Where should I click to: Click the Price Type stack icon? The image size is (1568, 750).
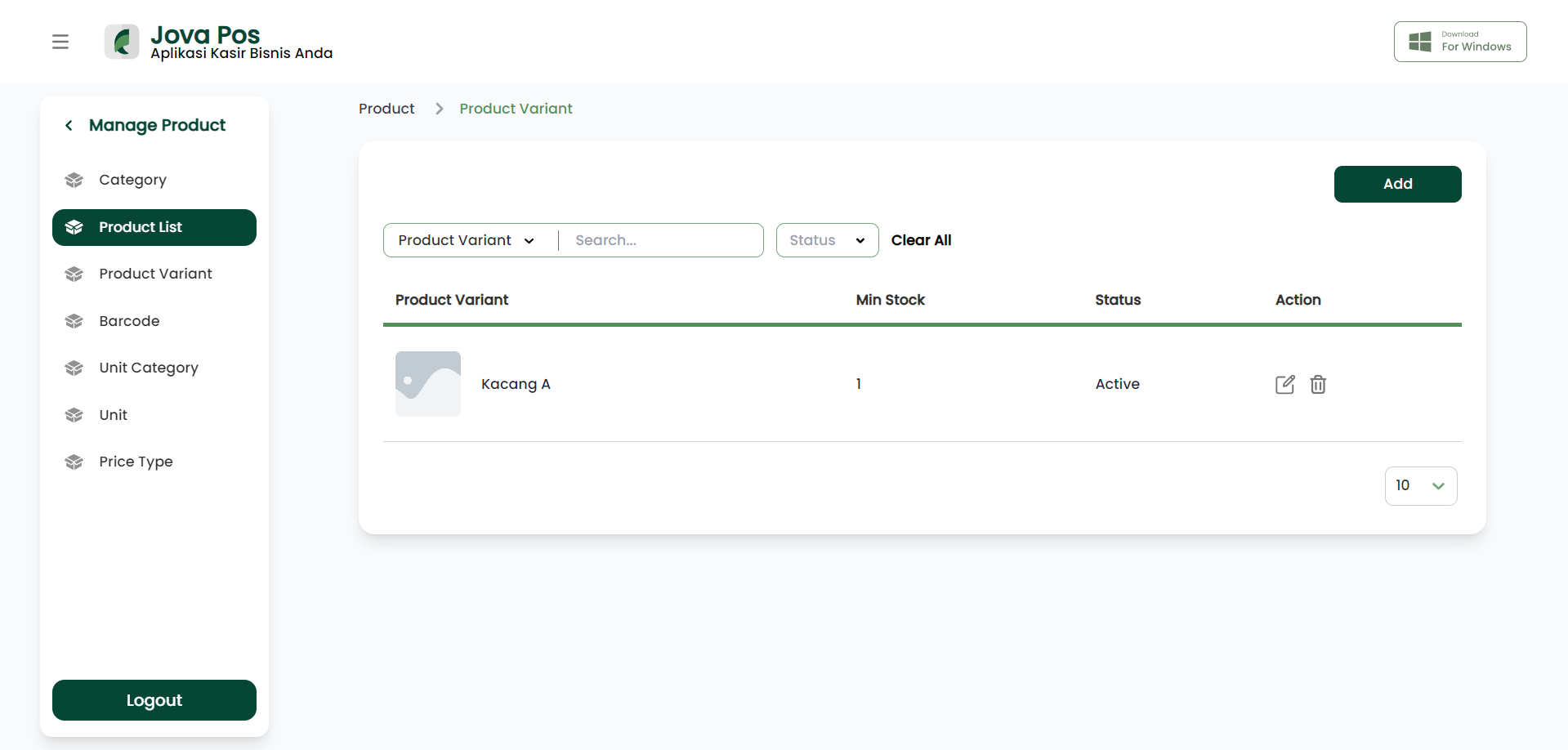74,462
